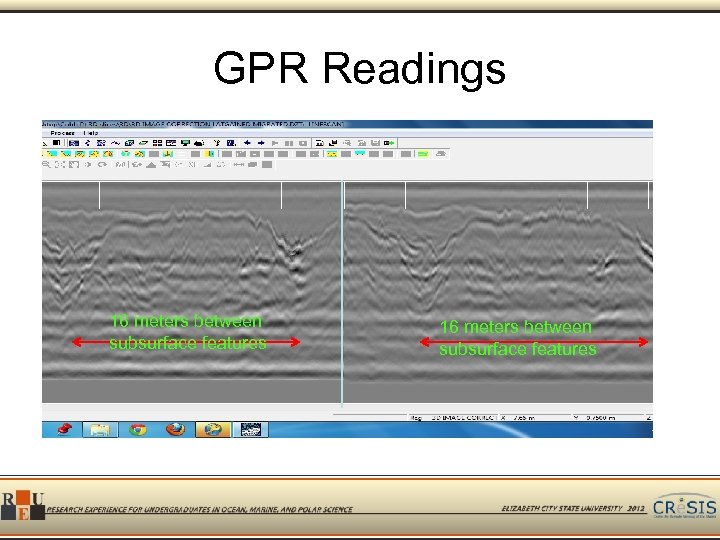The height and width of the screenshot is (540, 720).
Task: Open Firefox from the taskbar
Action: pyautogui.click(x=175, y=429)
